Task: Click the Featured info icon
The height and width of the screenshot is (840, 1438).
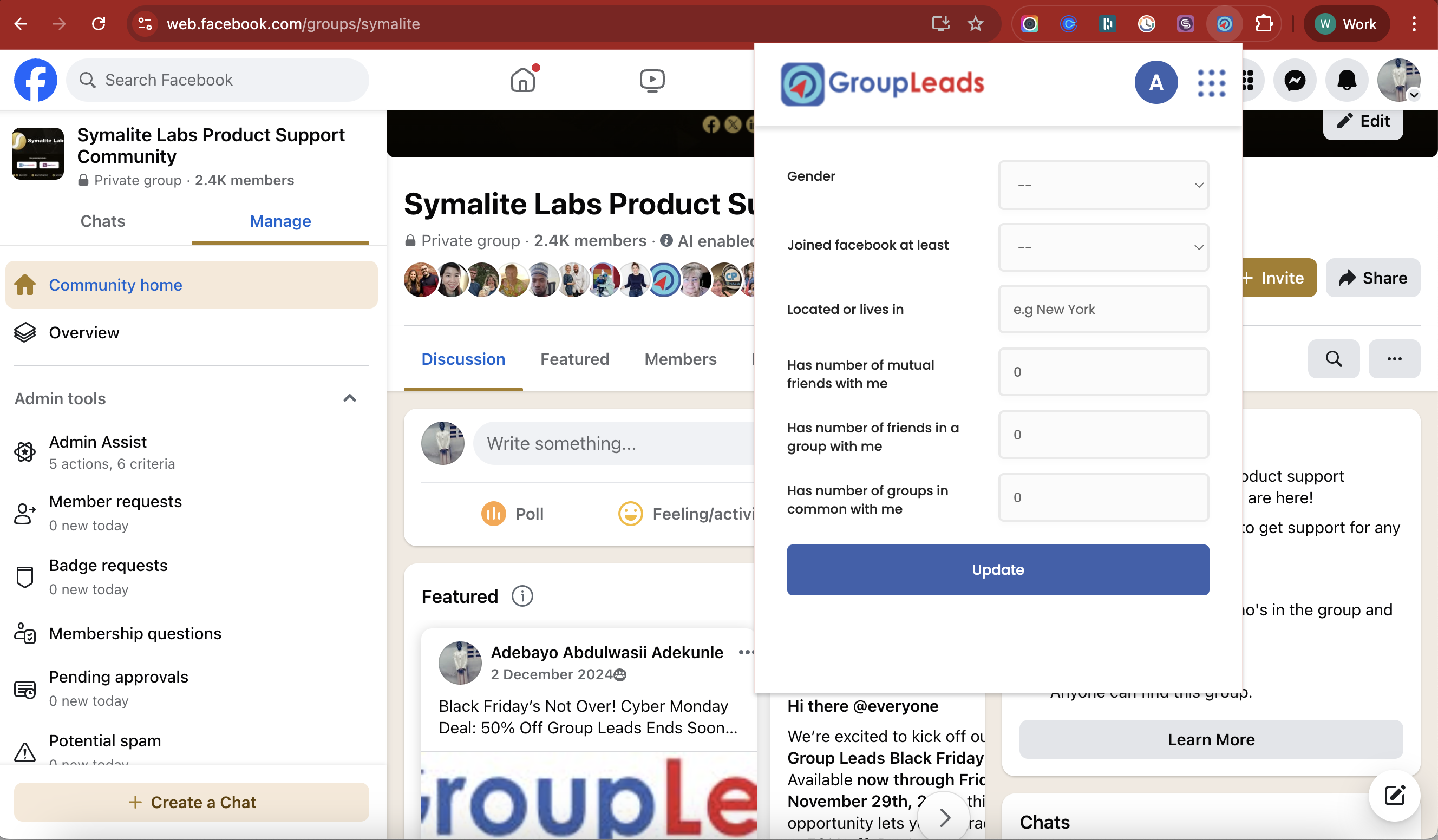Action: 522,596
